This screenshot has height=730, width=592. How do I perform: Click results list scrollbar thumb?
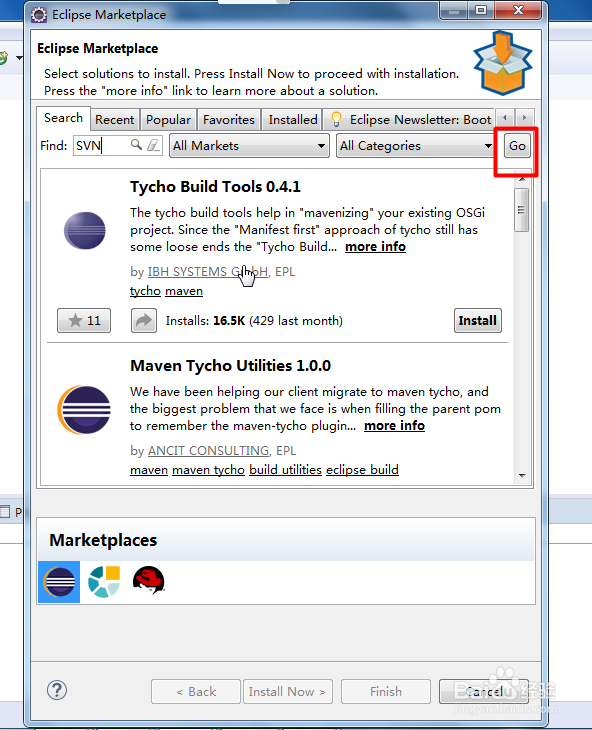click(x=521, y=210)
